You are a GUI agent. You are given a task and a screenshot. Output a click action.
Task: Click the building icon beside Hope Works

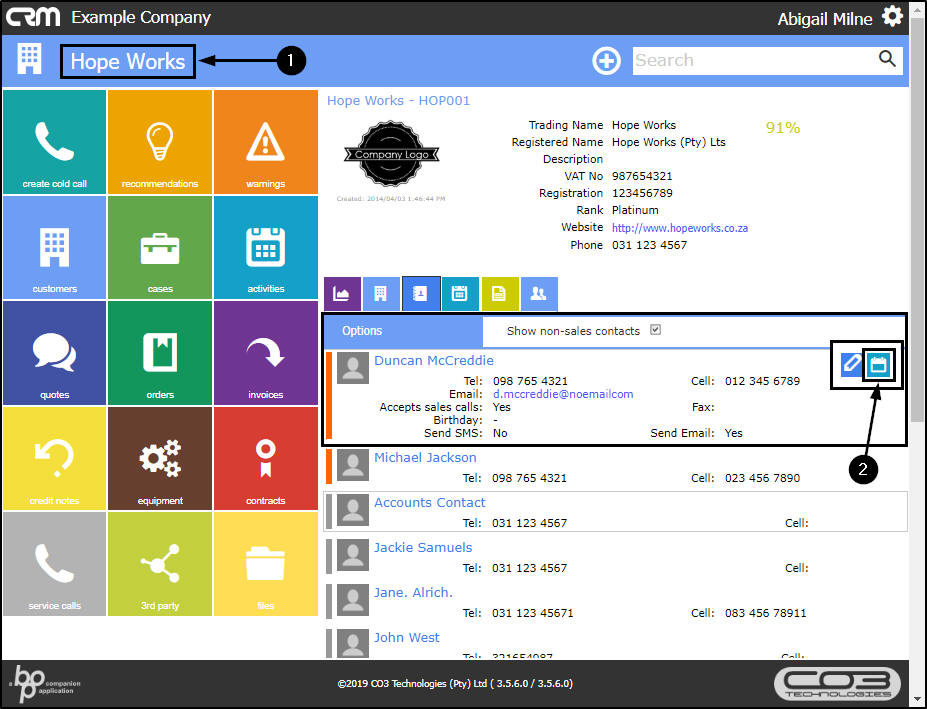pyautogui.click(x=29, y=59)
